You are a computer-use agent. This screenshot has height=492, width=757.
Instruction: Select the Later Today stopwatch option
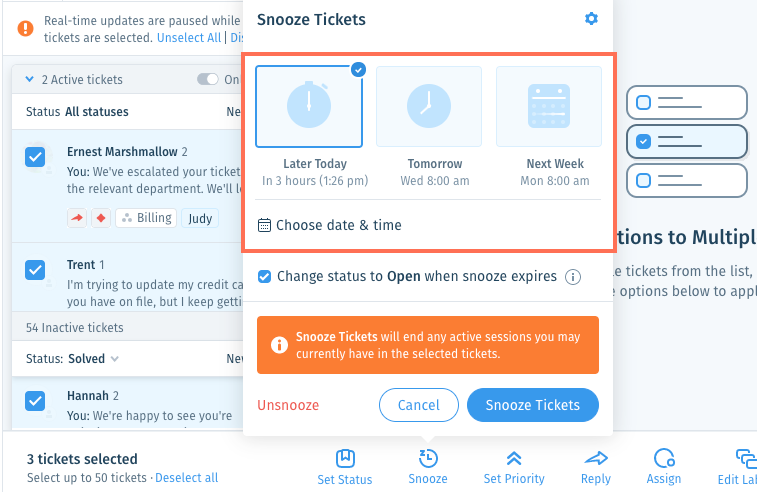click(309, 106)
